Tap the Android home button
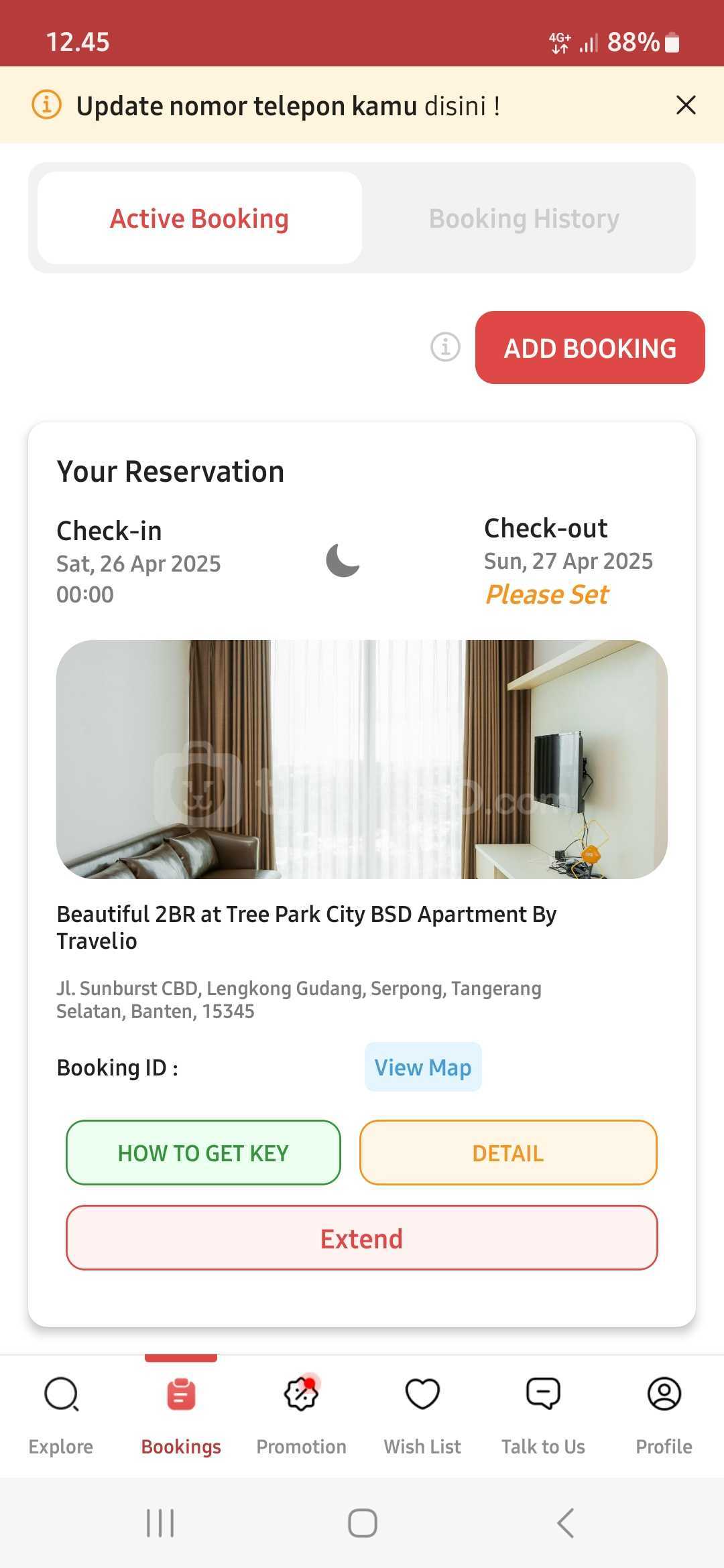724x1568 pixels. tap(362, 1523)
